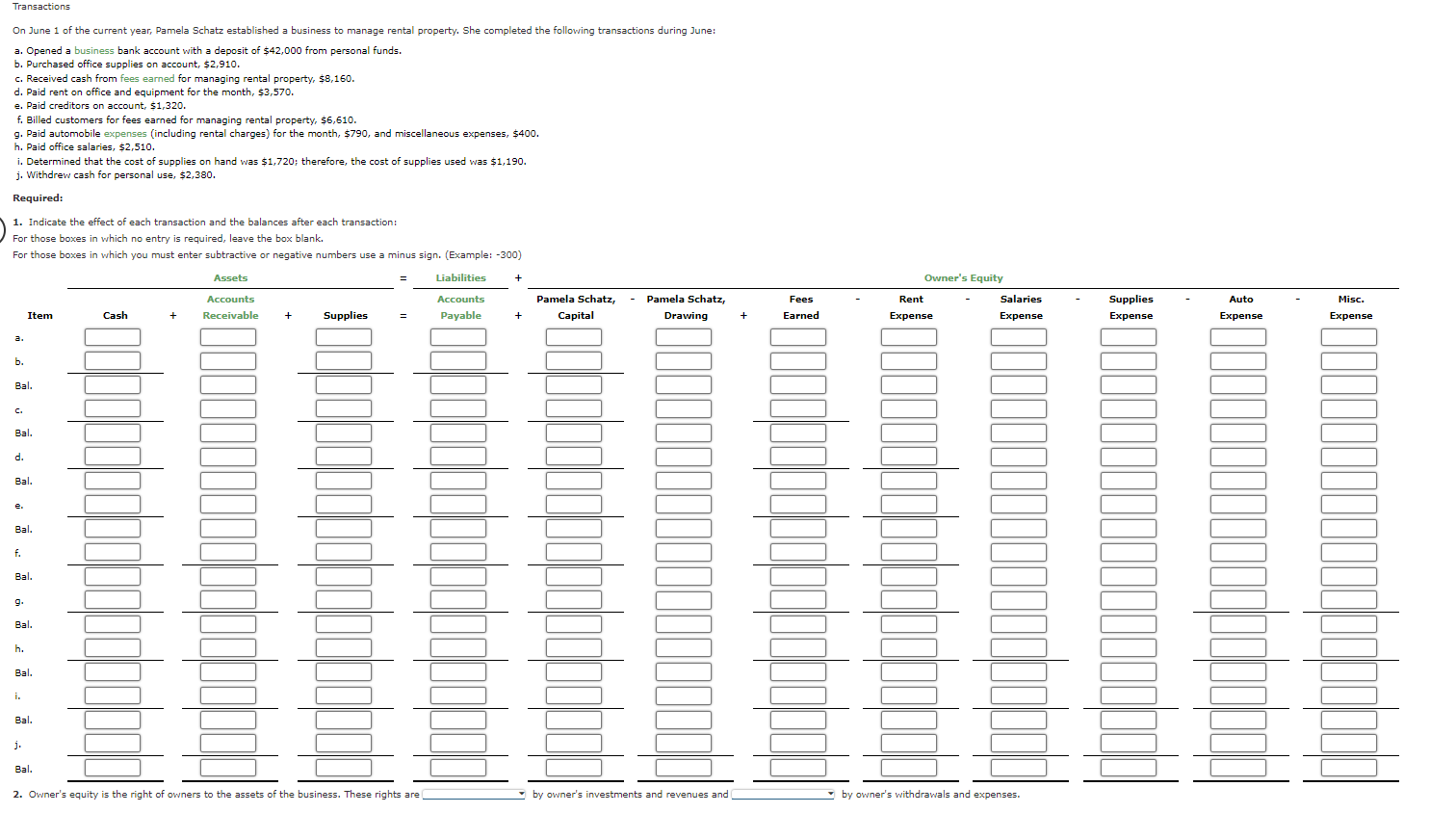Click the Auto Expense box in row g

[x=1238, y=600]
